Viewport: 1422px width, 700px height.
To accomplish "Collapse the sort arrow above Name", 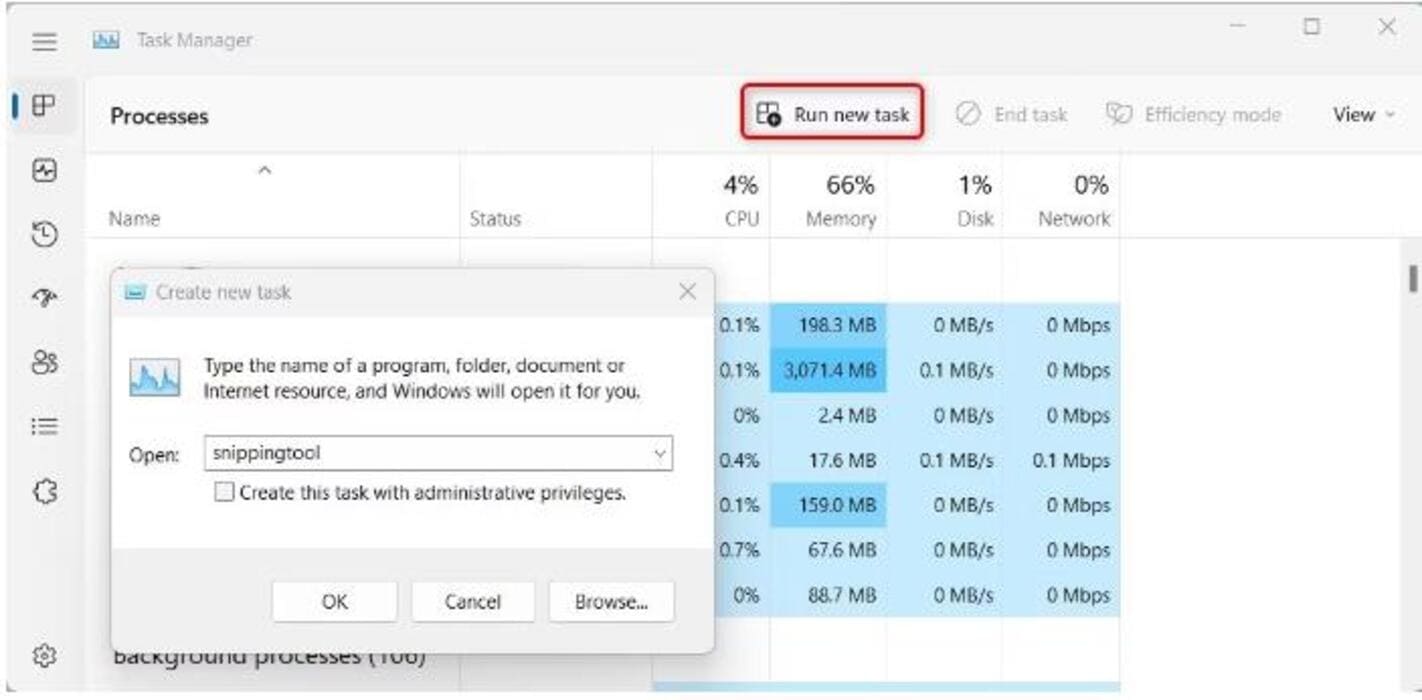I will (x=265, y=171).
